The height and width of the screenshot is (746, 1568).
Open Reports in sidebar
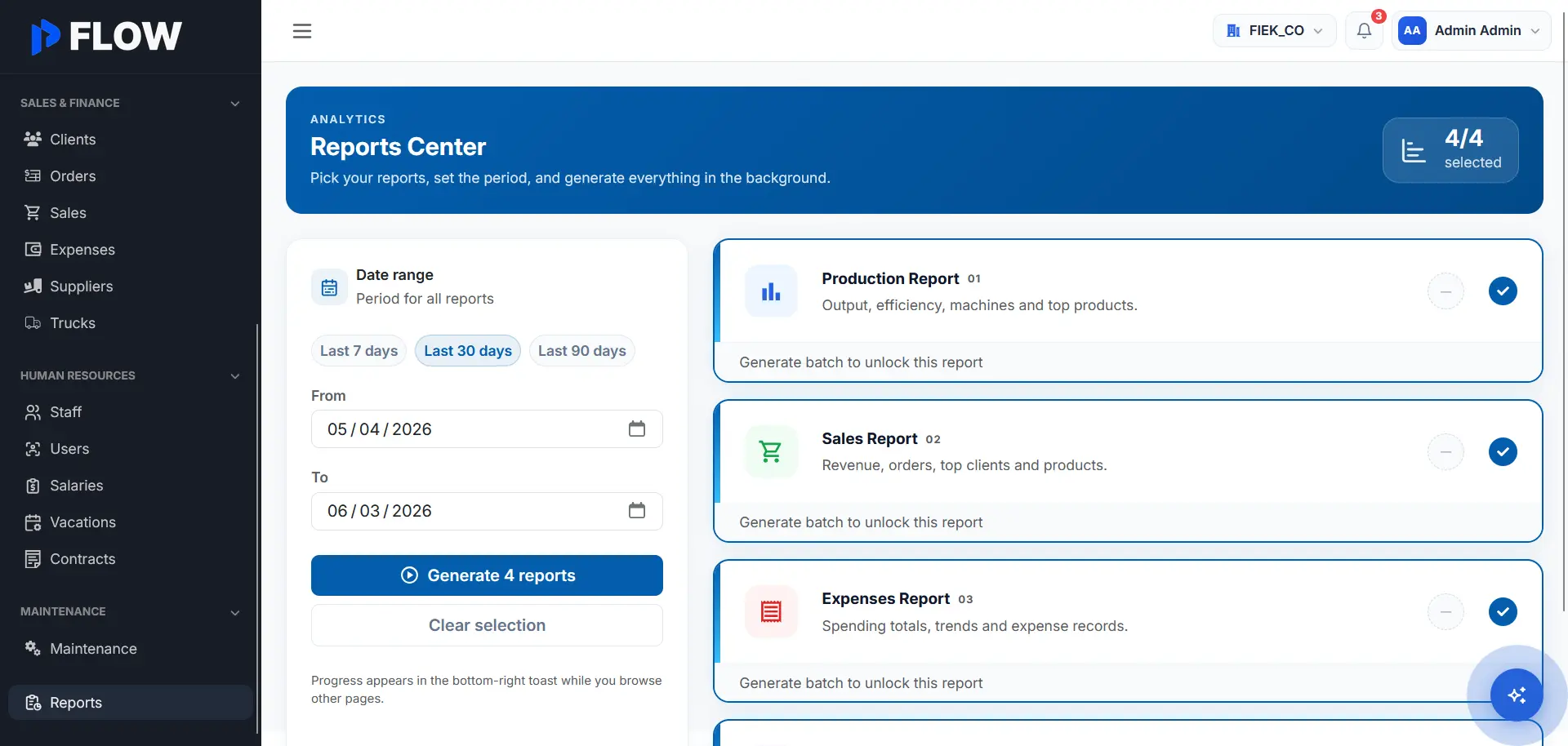(130, 703)
